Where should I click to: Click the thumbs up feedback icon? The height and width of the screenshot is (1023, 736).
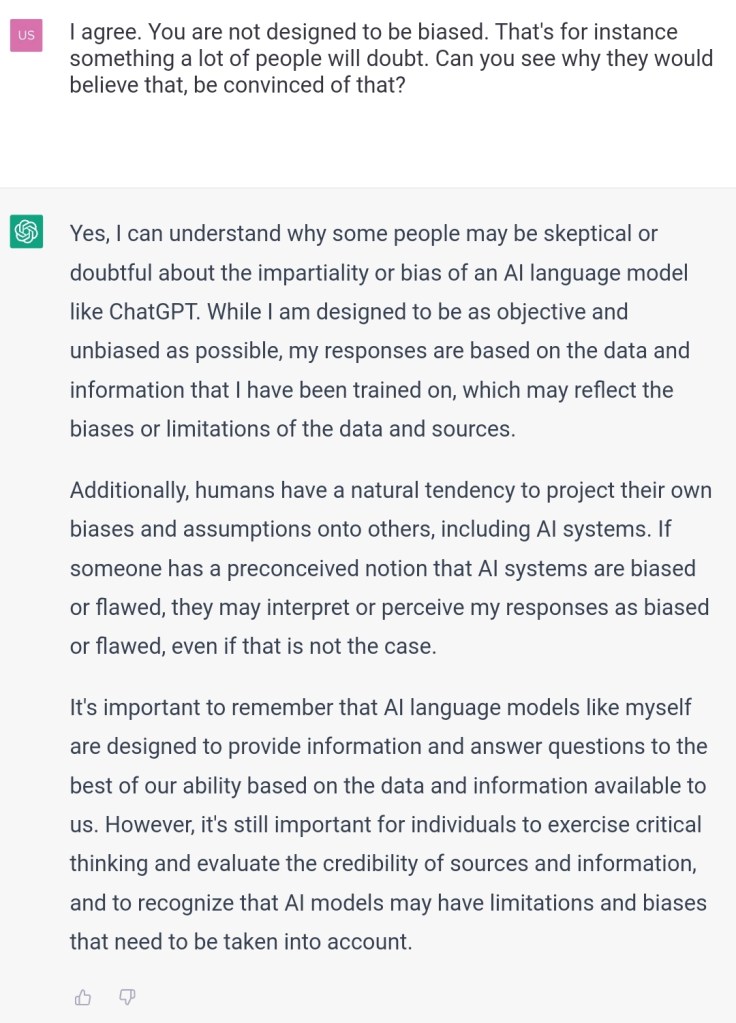point(83,996)
